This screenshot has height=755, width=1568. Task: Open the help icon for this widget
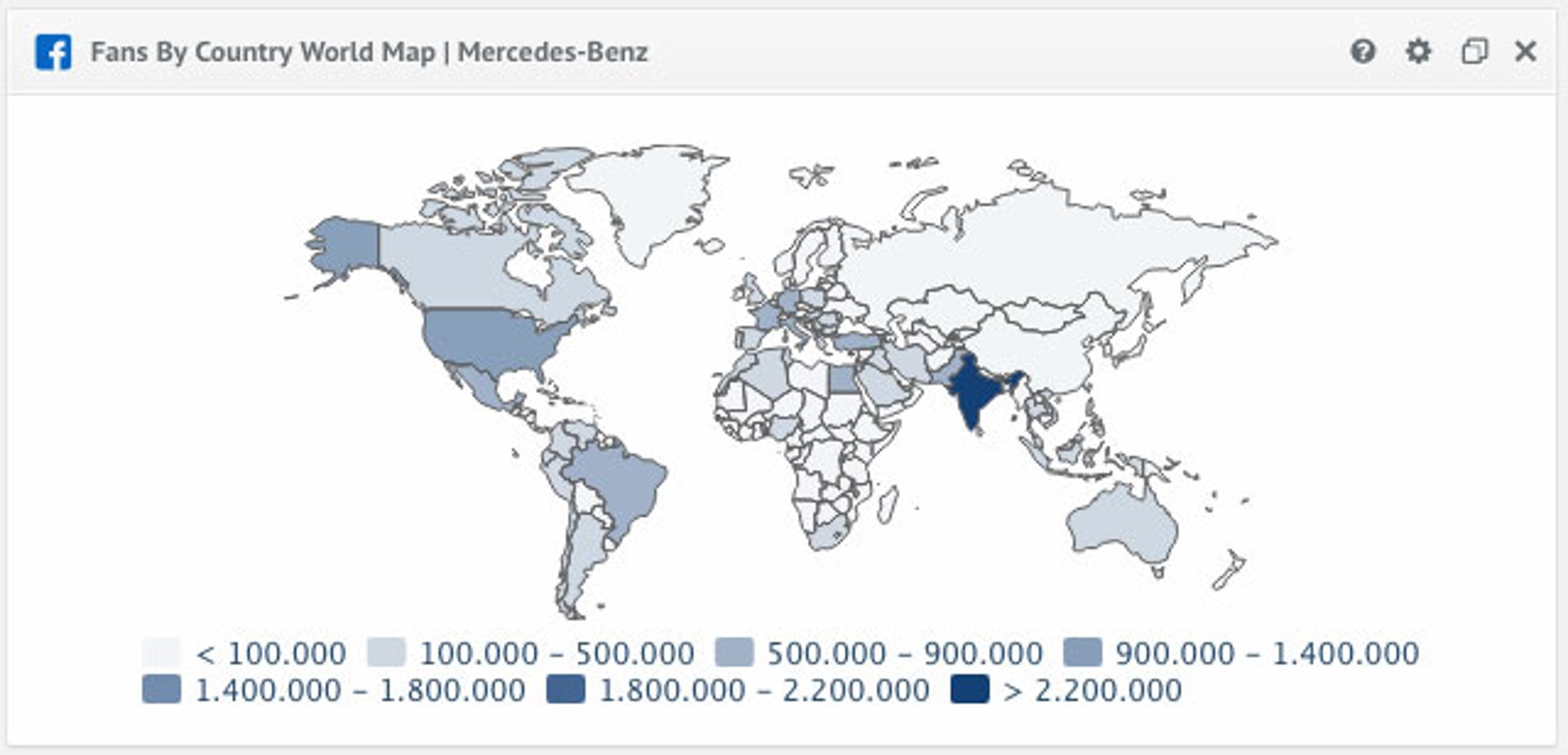pyautogui.click(x=1363, y=53)
